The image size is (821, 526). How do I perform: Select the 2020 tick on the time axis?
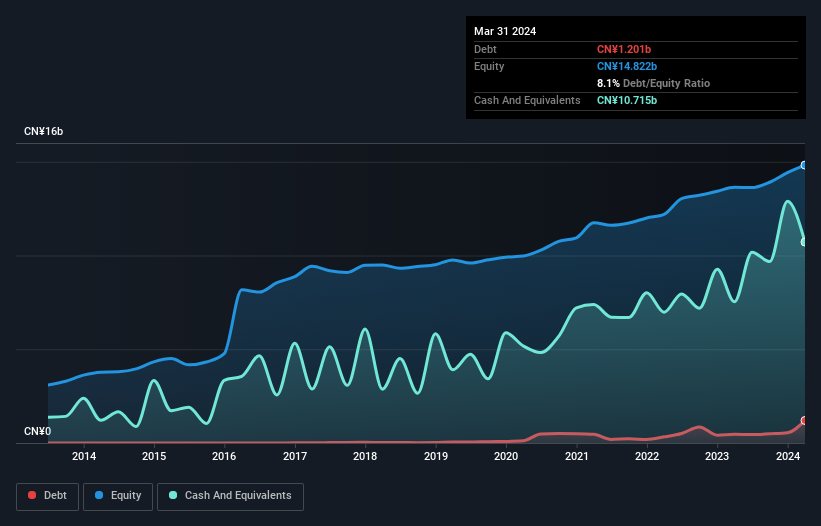point(506,457)
